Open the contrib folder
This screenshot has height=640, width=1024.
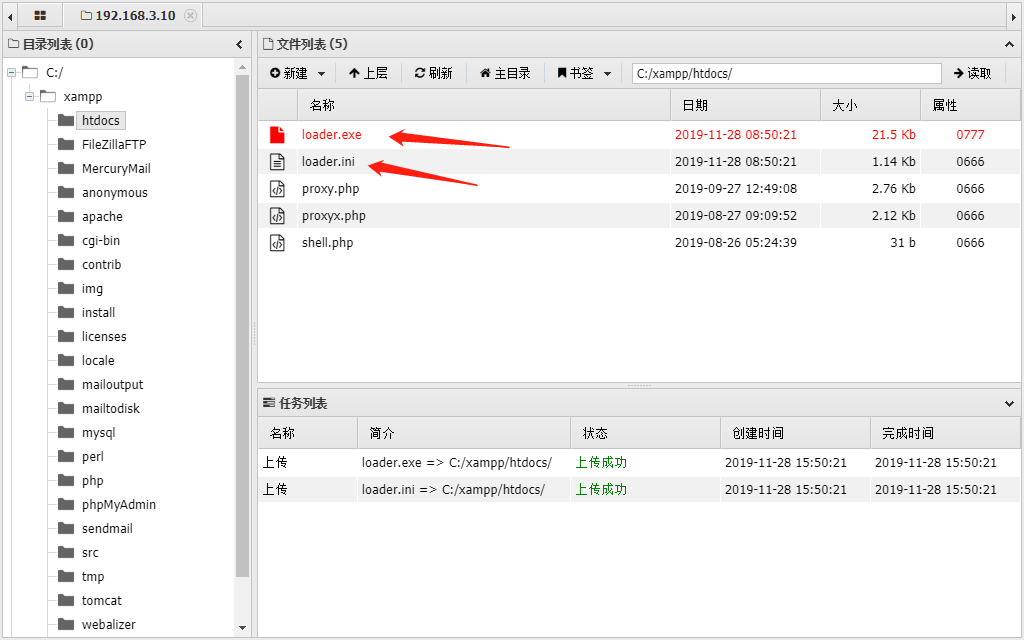(101, 264)
